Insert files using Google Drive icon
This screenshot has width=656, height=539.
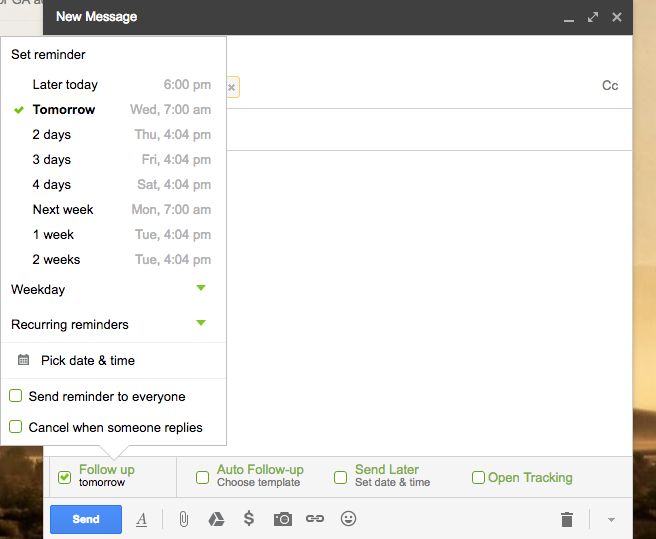point(215,519)
